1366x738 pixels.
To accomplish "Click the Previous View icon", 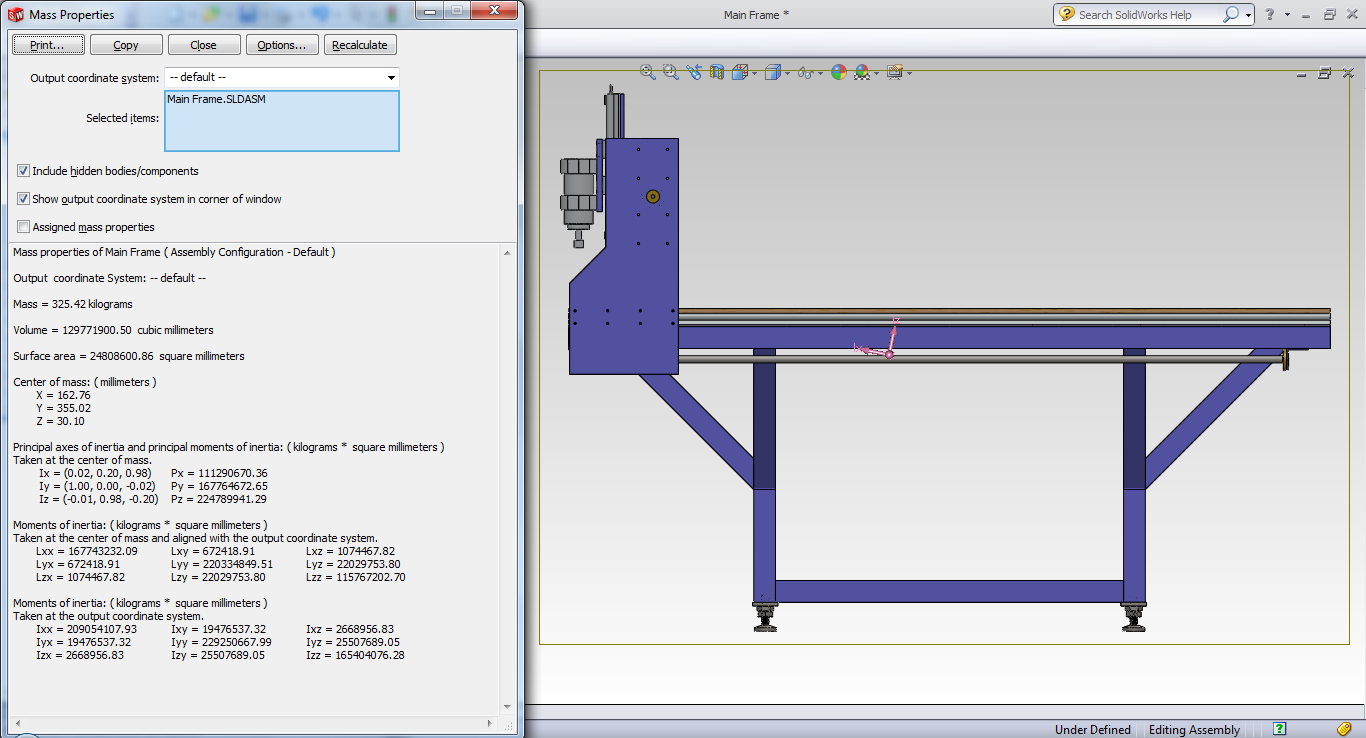I will [x=694, y=72].
